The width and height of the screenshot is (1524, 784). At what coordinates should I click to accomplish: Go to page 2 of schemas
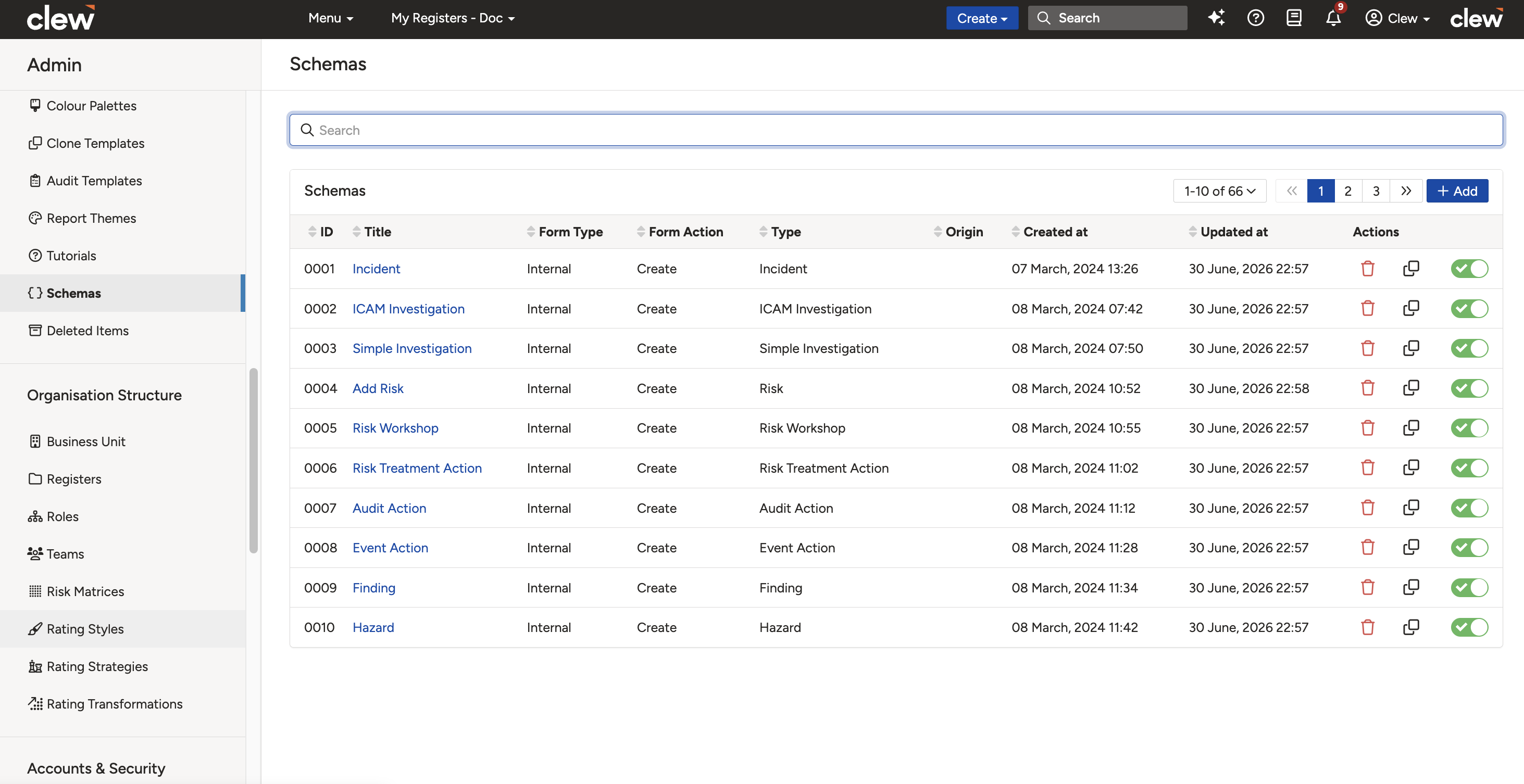click(1348, 191)
